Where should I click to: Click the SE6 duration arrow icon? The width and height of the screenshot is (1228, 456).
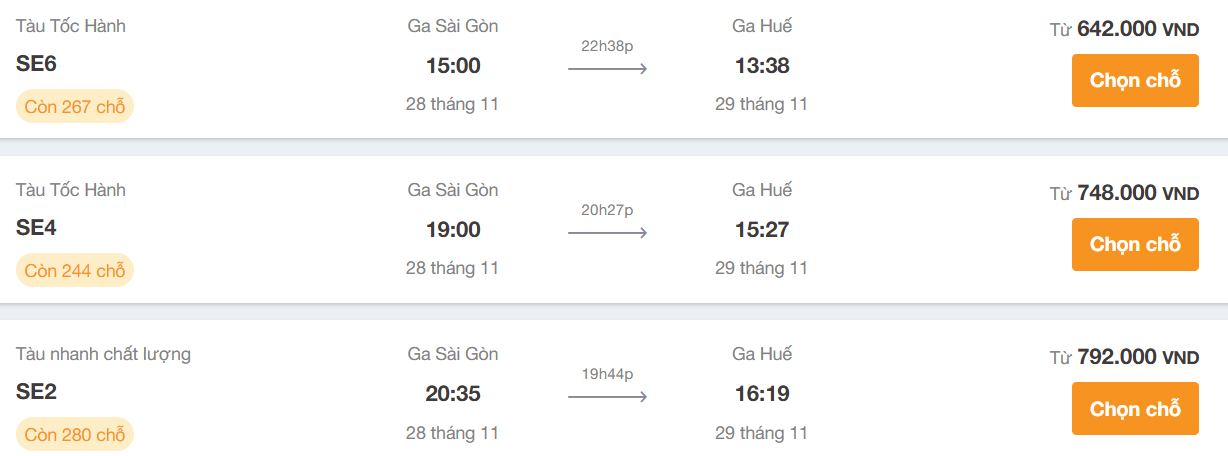(607, 68)
